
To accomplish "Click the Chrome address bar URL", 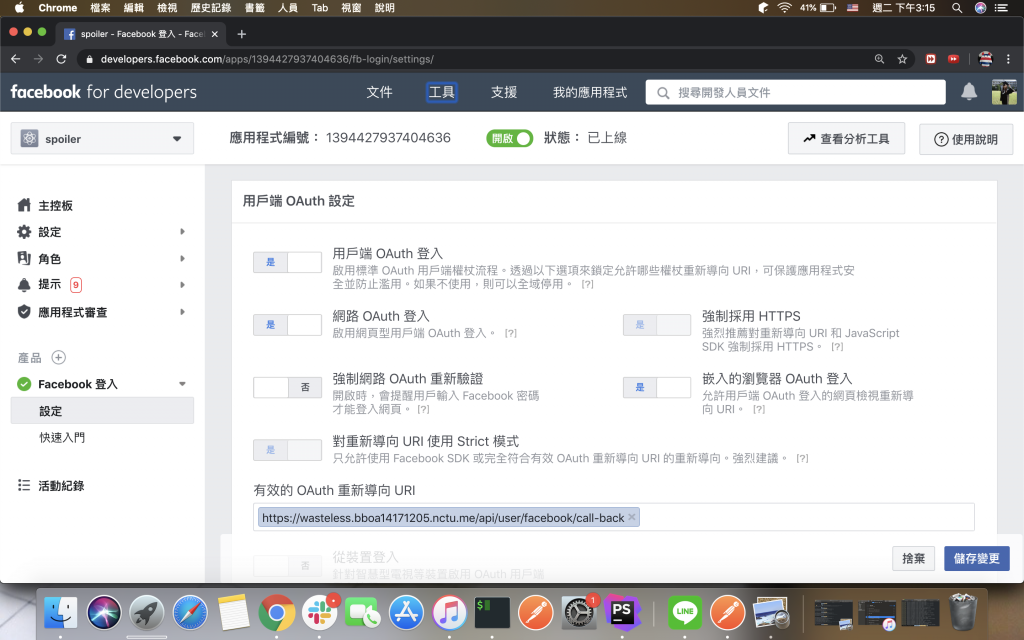I will pos(266,59).
